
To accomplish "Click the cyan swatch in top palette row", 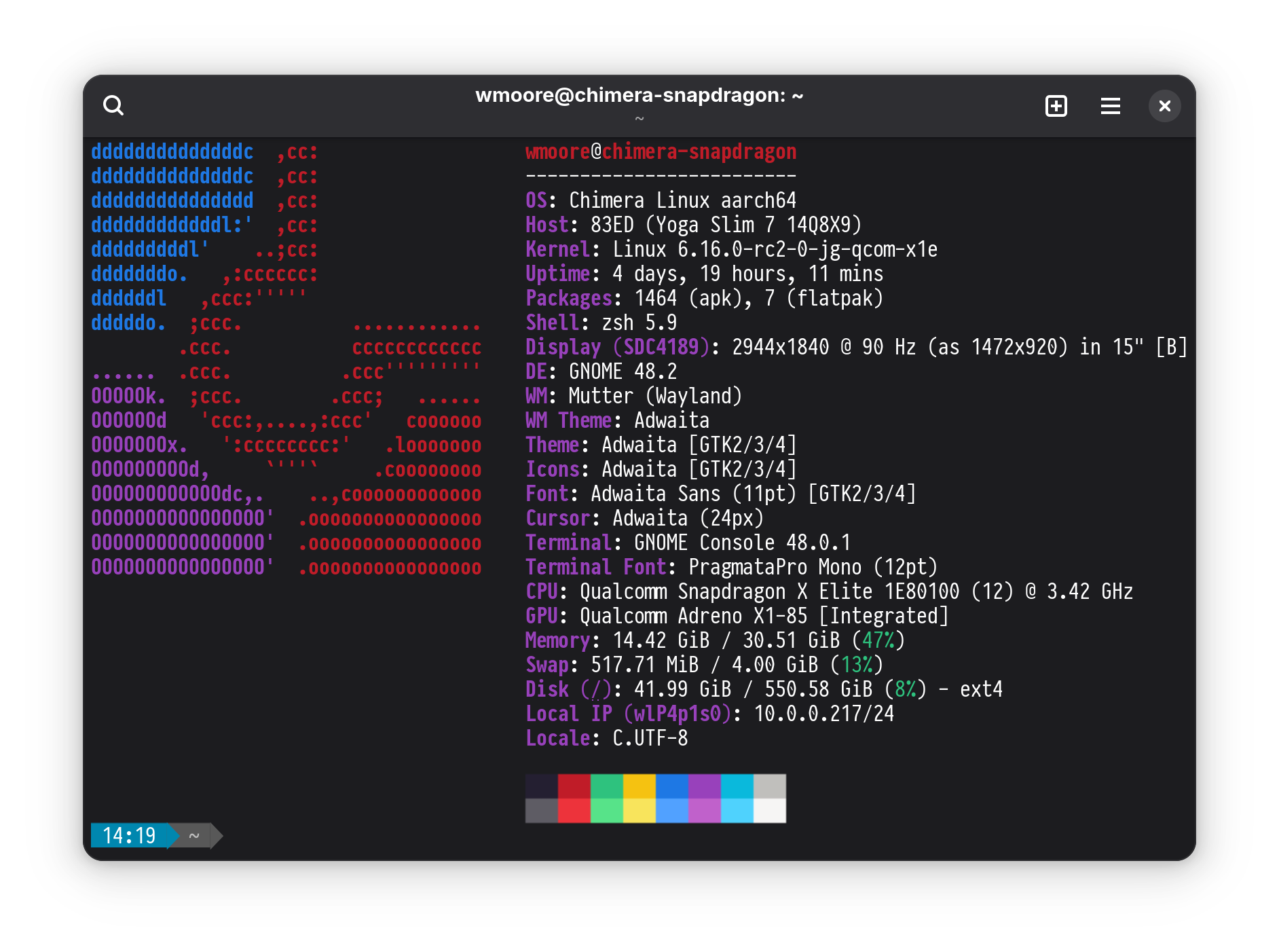I will point(737,786).
